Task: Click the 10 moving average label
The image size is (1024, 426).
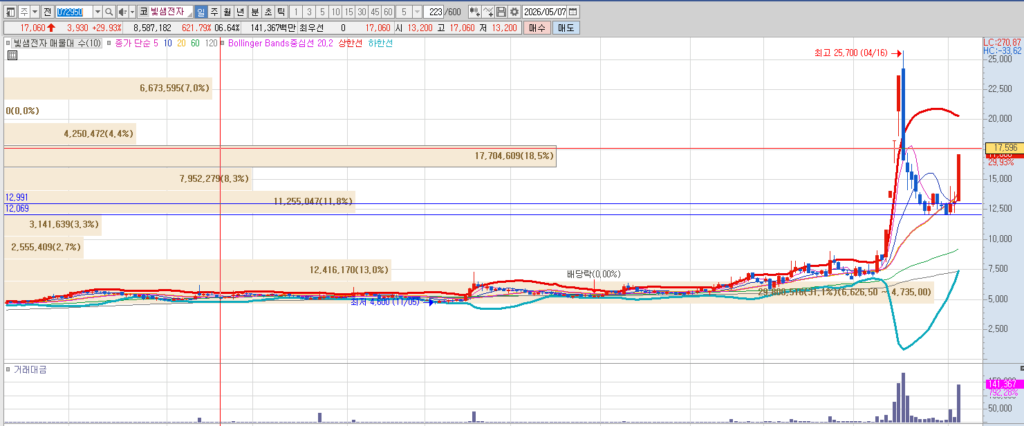Action: pyautogui.click(x=168, y=43)
